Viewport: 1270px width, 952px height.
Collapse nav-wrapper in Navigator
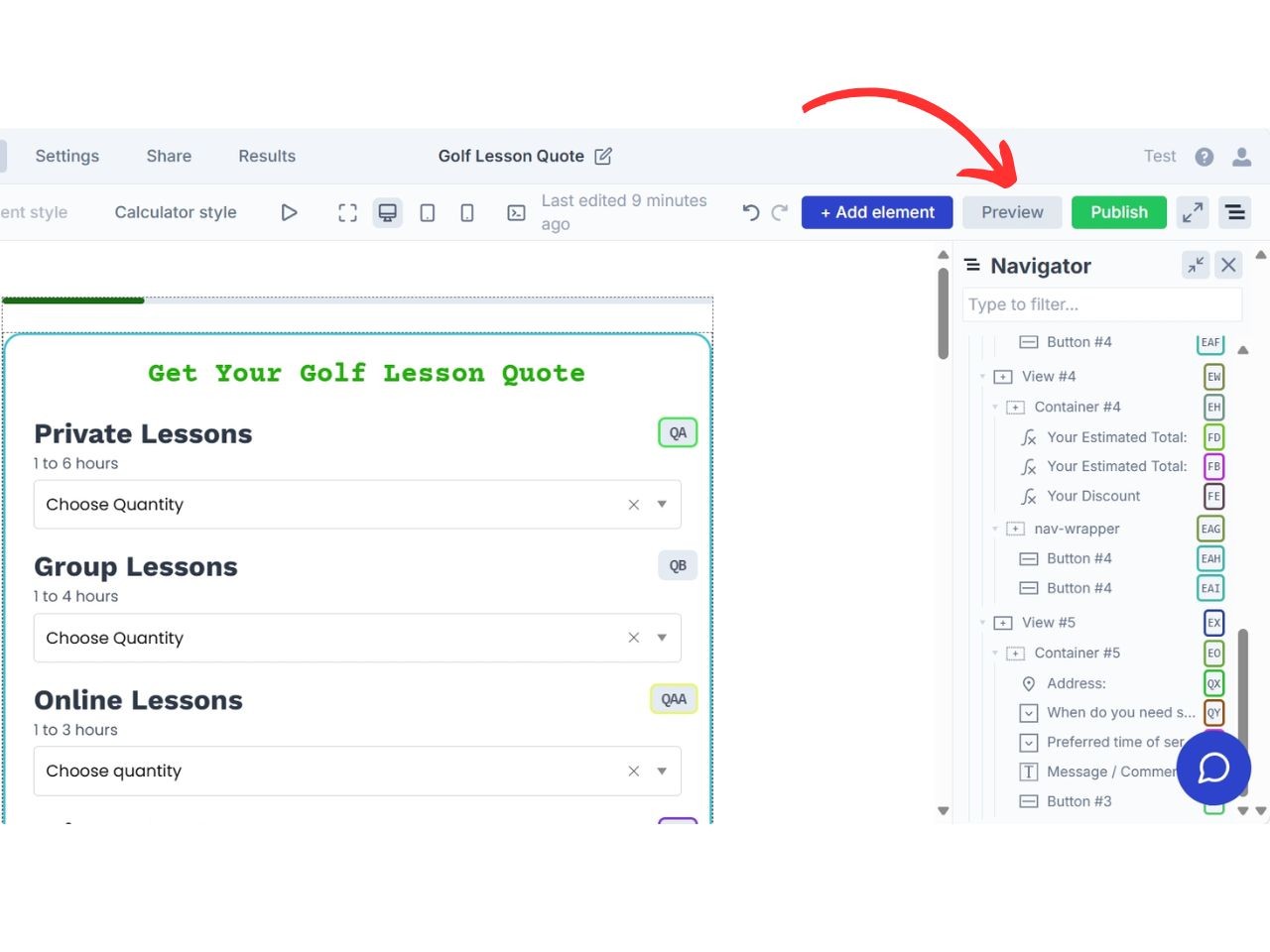995,529
